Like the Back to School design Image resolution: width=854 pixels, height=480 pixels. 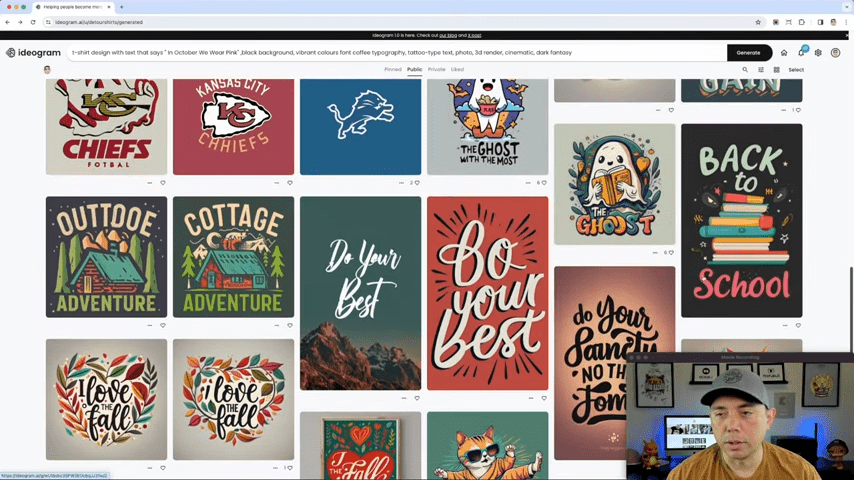(x=798, y=325)
